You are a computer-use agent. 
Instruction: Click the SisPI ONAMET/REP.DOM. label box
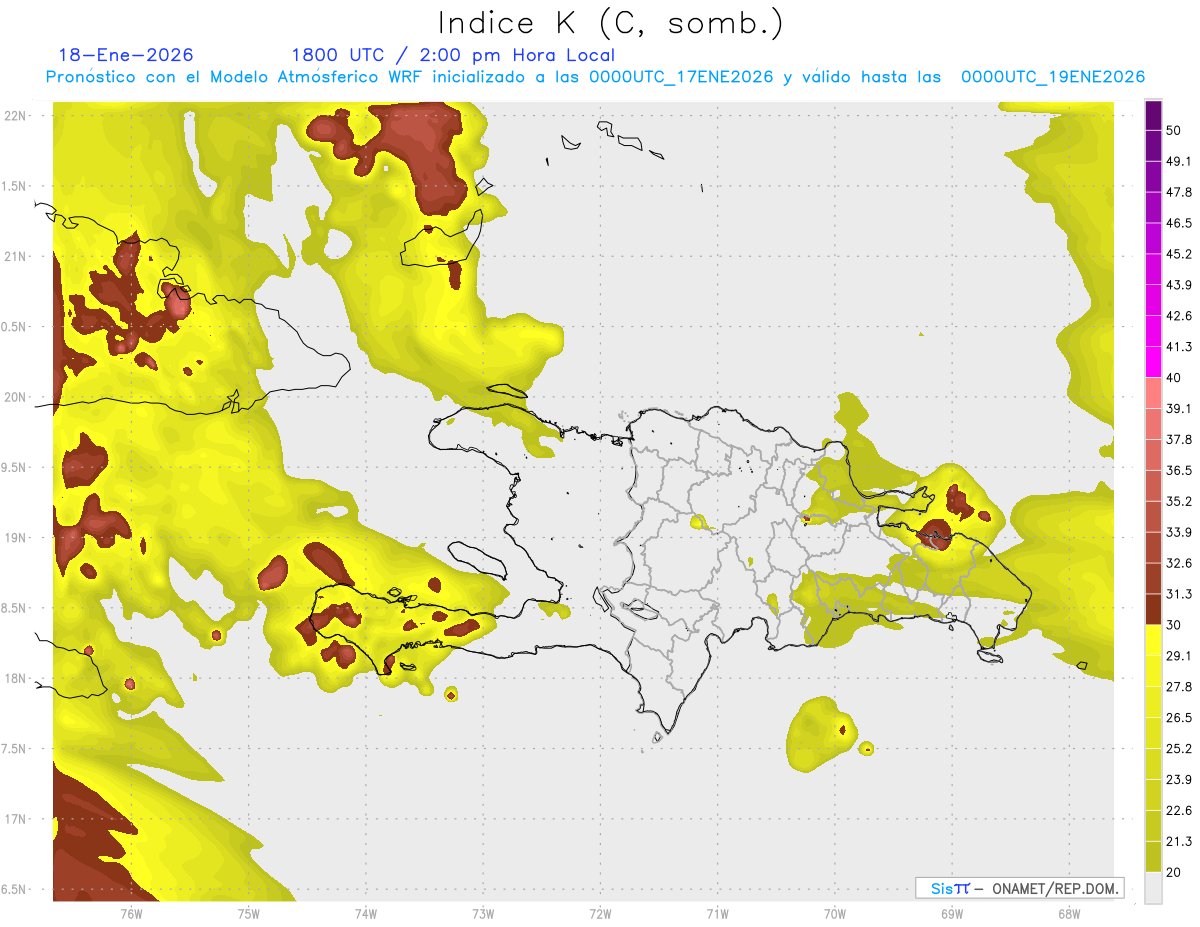pos(1019,888)
